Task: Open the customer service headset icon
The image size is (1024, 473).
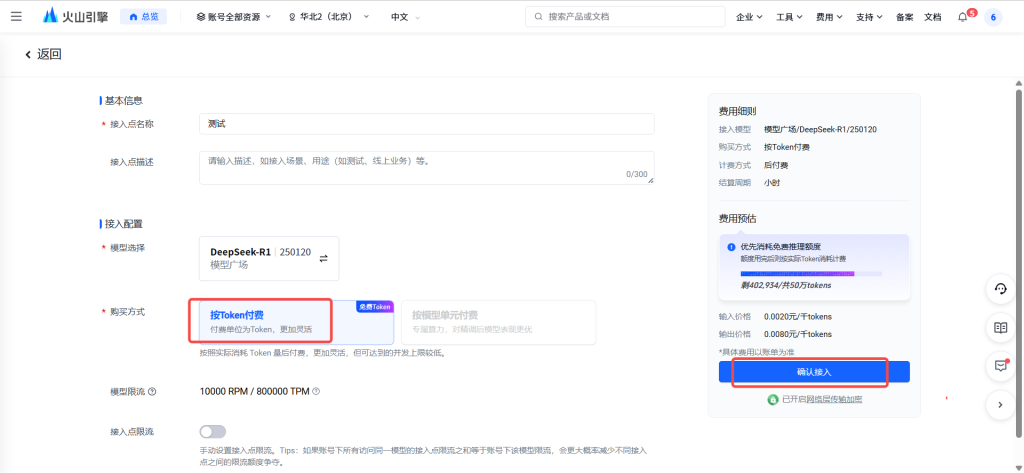Action: click(1000, 289)
